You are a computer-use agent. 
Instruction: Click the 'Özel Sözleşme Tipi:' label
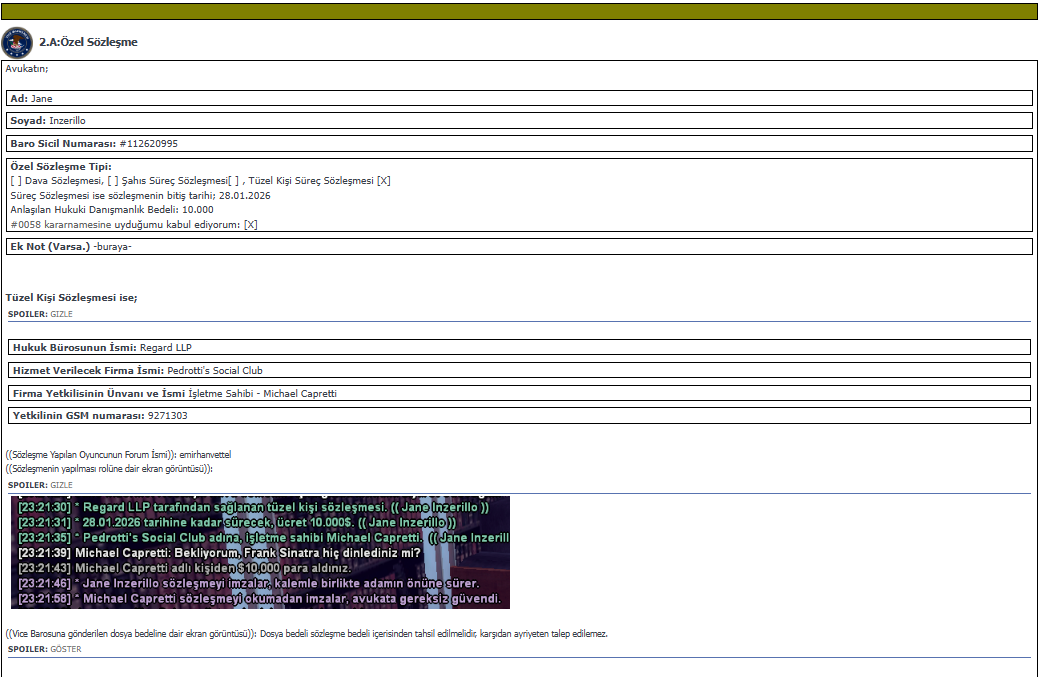pos(61,166)
